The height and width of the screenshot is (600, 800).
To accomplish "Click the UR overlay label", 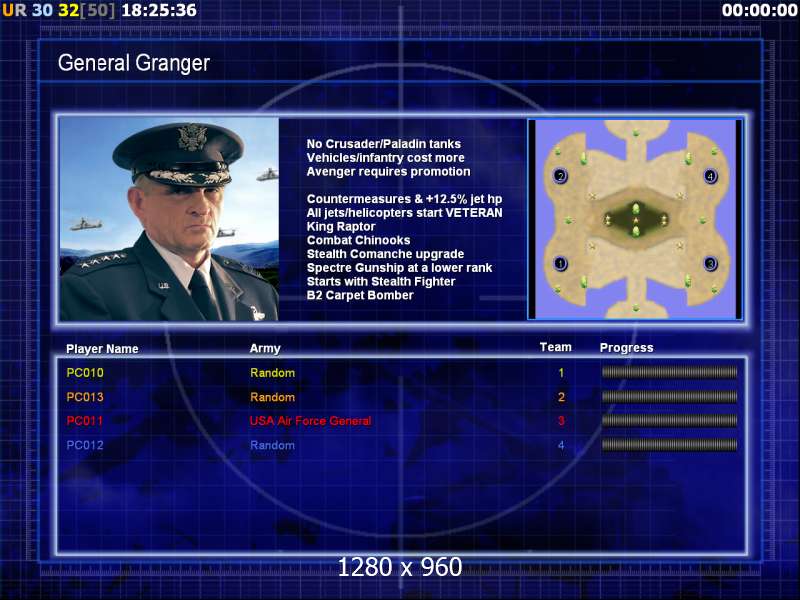I will tap(14, 10).
